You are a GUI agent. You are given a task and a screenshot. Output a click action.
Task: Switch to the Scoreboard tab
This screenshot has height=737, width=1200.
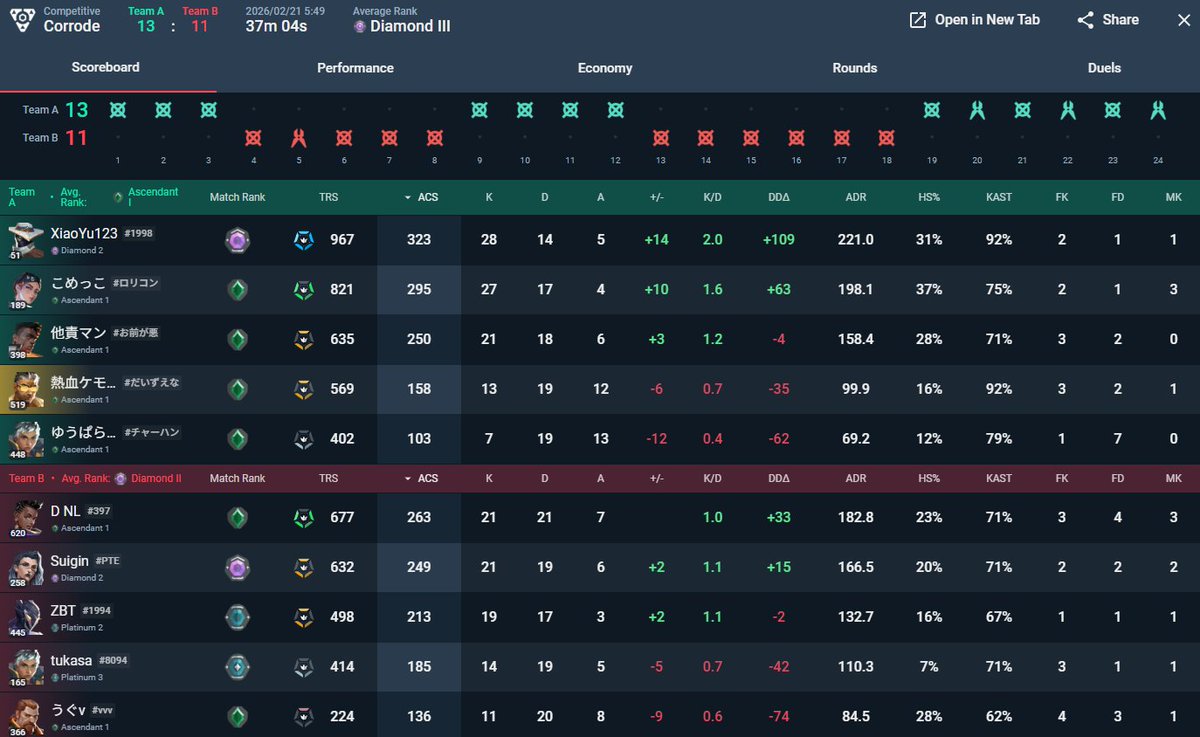pos(105,68)
